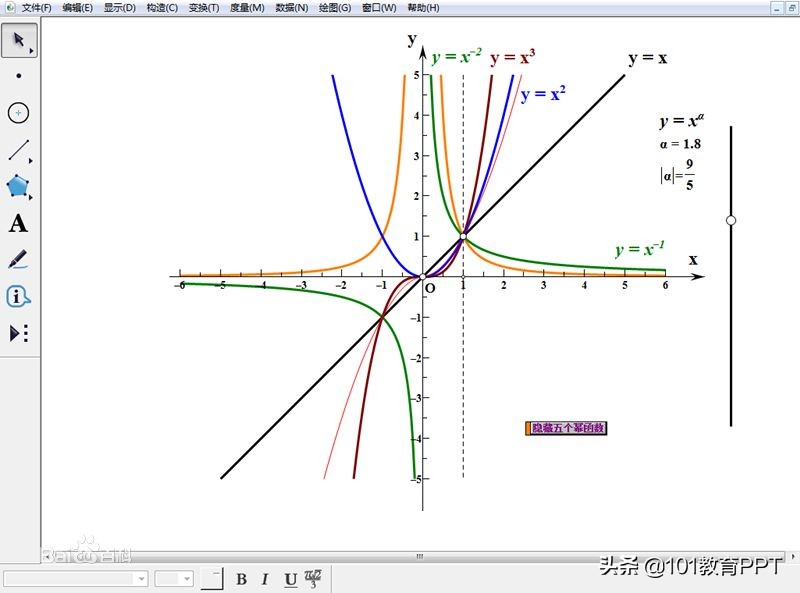Toggle Underline text formatting

tap(291, 580)
